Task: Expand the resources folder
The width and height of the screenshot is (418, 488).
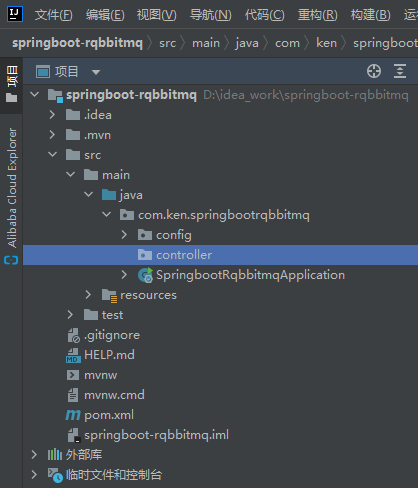Action: coord(88,295)
